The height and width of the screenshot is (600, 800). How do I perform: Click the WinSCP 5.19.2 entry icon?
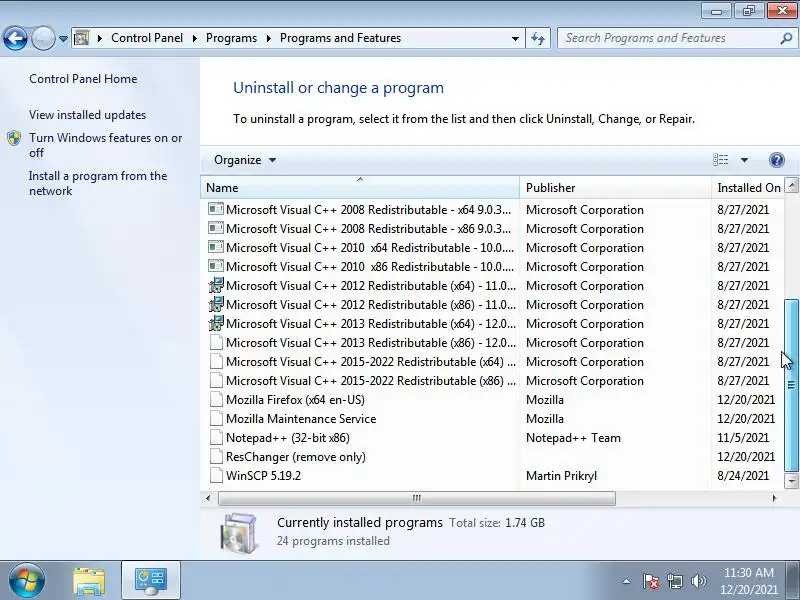[x=216, y=476]
